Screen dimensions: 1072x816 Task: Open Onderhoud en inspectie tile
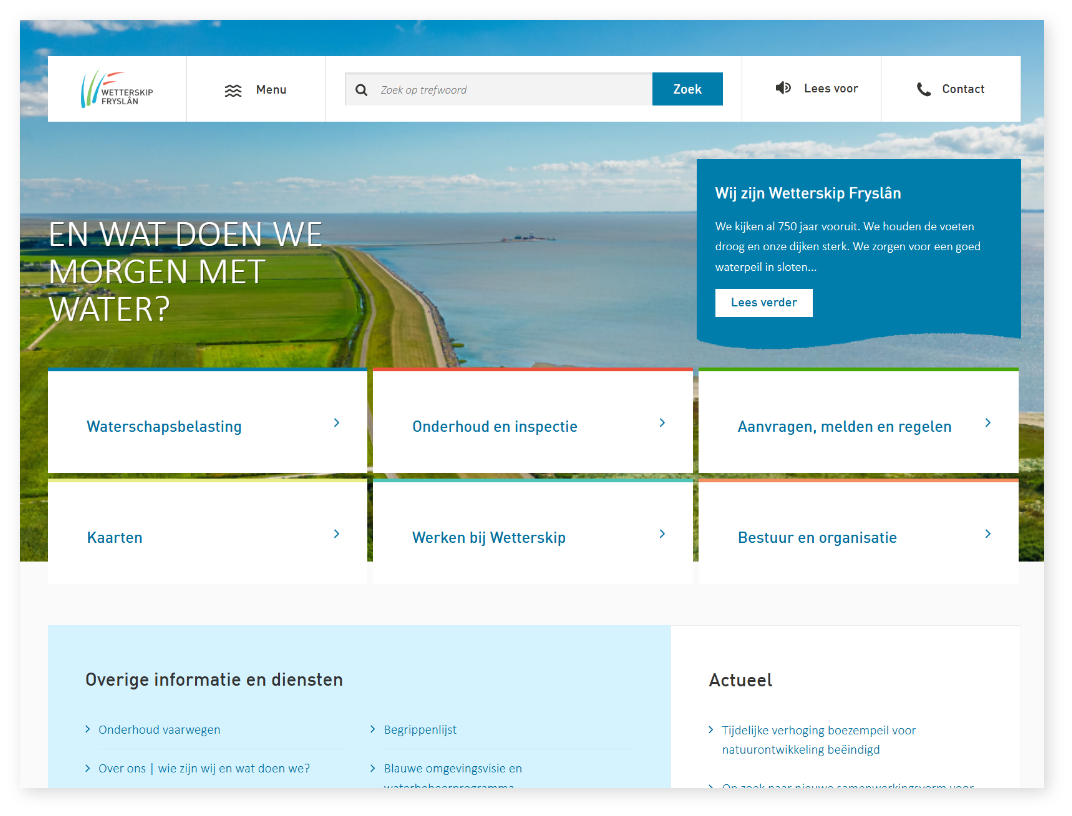(x=533, y=422)
